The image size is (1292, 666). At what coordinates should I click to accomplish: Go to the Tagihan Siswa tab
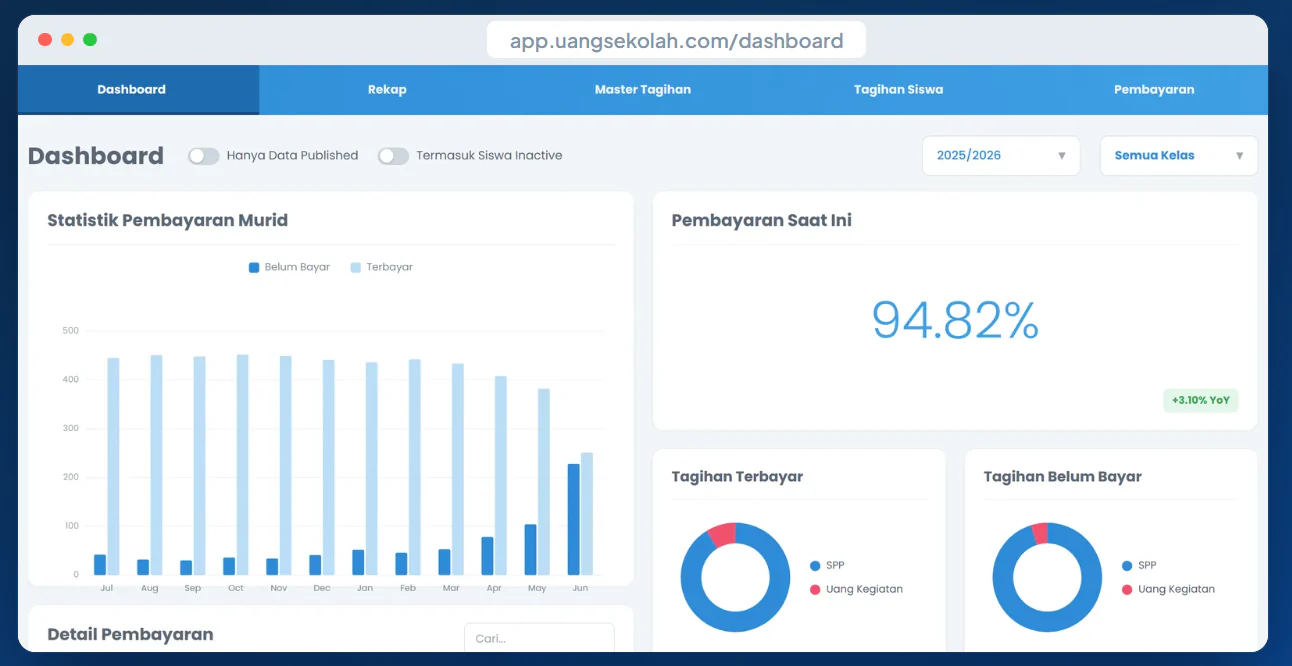tap(898, 89)
